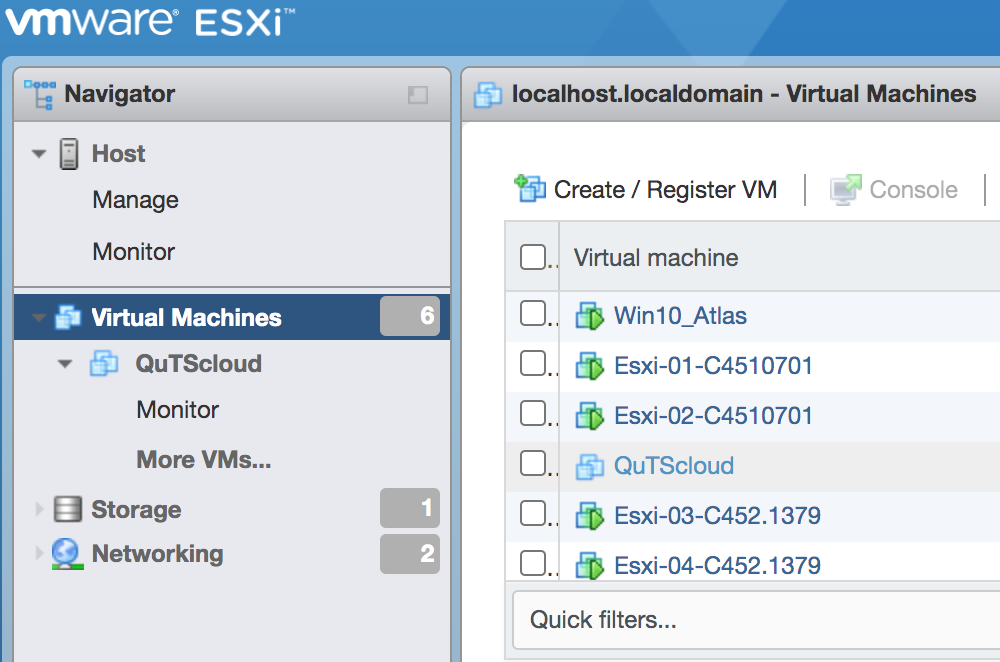Image resolution: width=1000 pixels, height=662 pixels.
Task: Click the Storage datastore icon
Action: pyautogui.click(x=68, y=509)
